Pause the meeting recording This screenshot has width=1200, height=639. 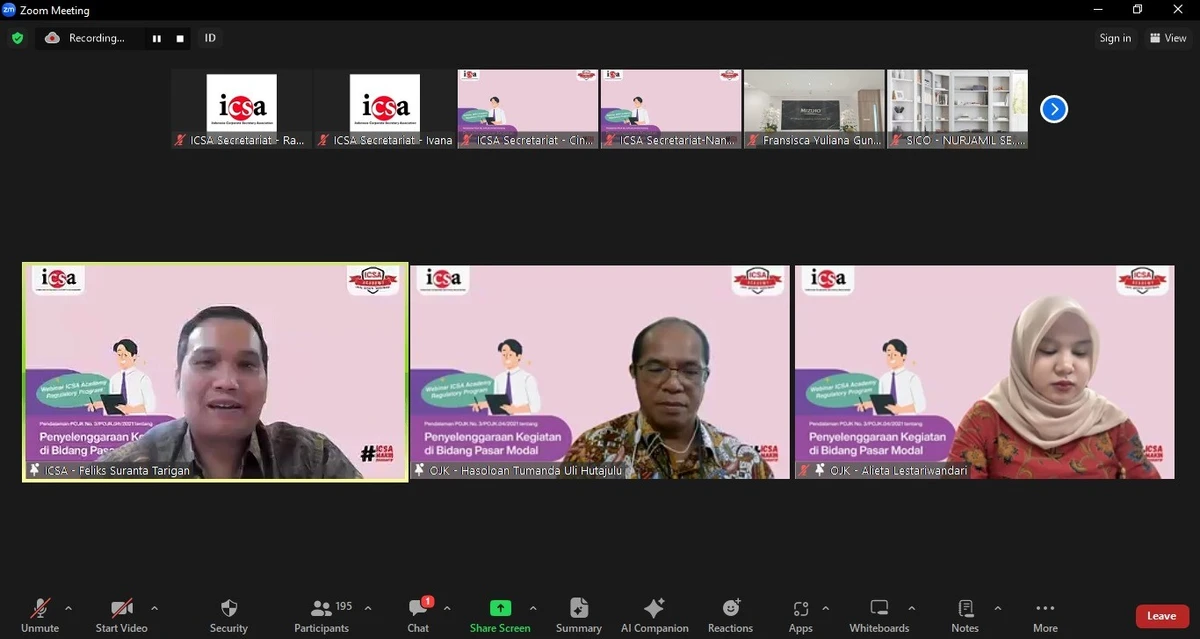(x=156, y=38)
